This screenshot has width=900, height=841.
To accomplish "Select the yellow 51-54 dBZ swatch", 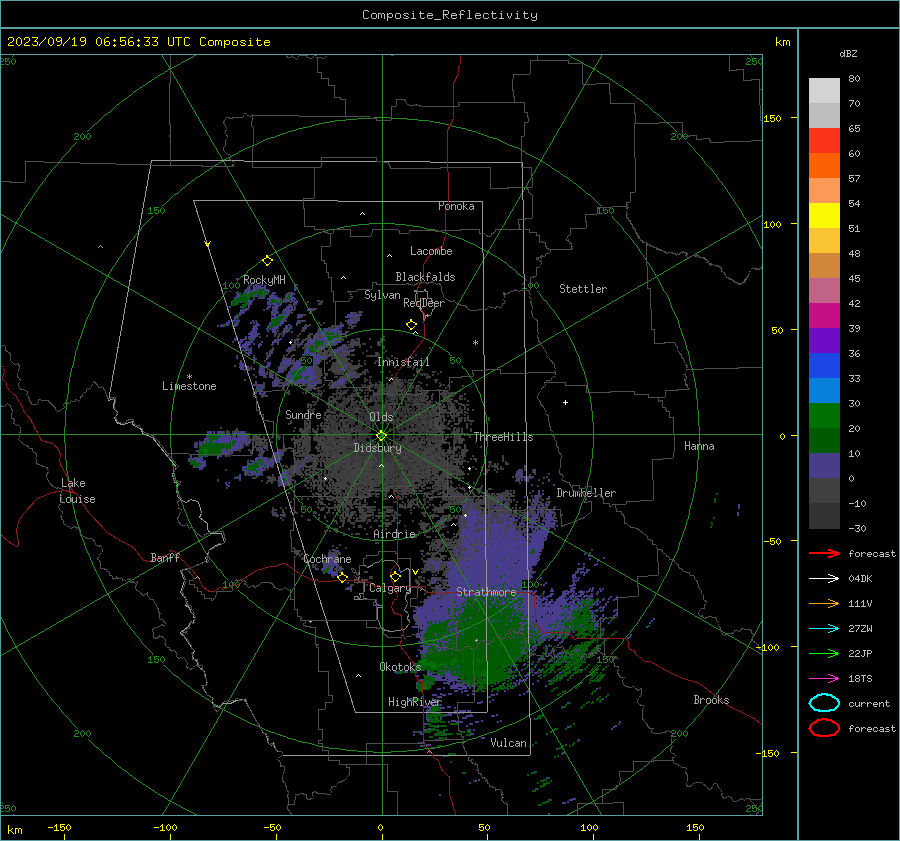I will click(x=824, y=216).
